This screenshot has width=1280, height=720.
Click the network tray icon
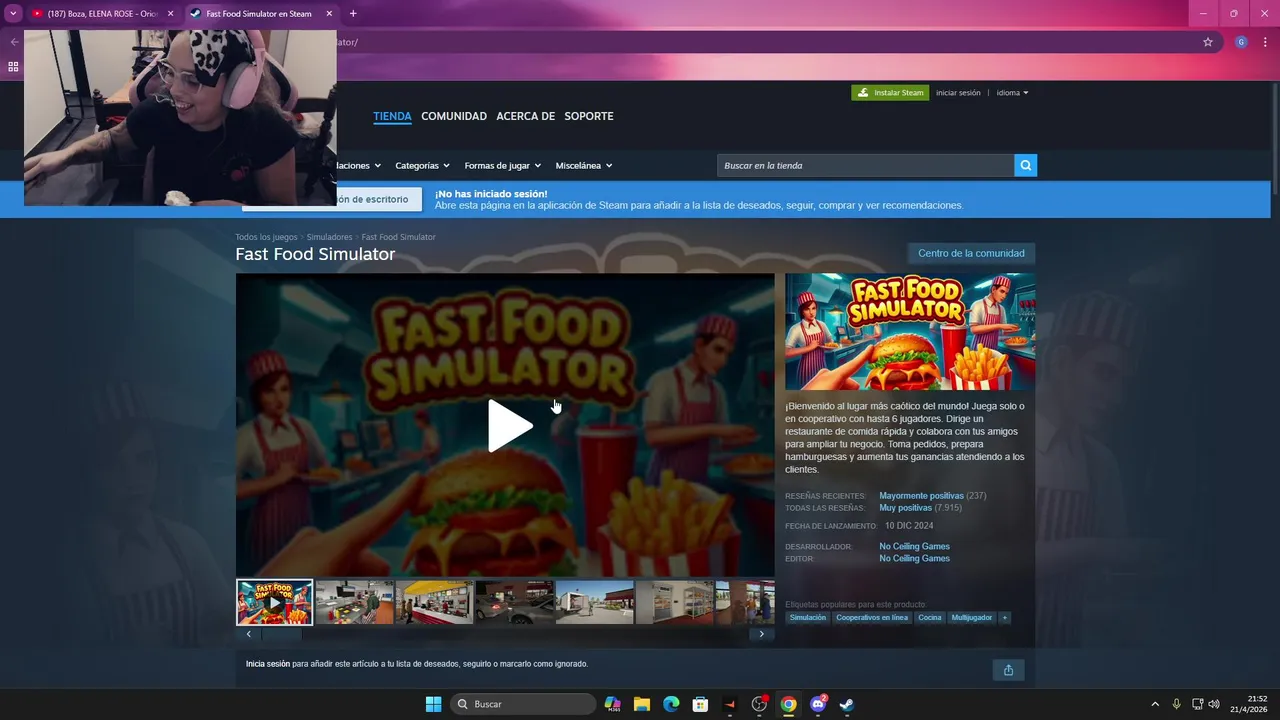coord(1197,704)
